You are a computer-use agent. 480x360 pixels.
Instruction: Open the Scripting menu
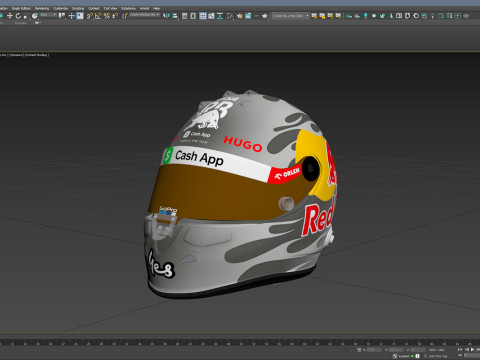[78, 8]
